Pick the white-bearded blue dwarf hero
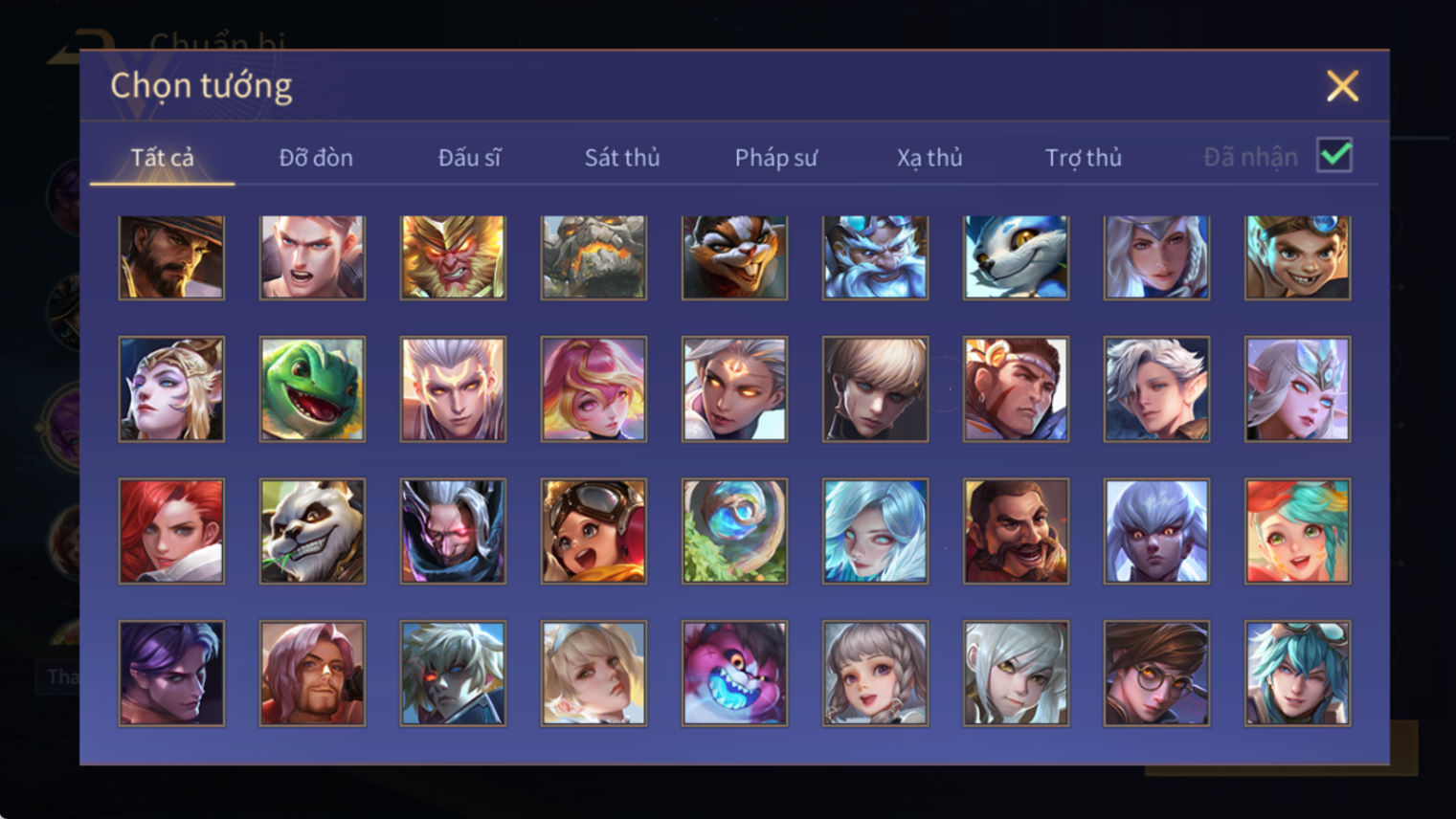Viewport: 1456px width, 819px height. tap(875, 256)
